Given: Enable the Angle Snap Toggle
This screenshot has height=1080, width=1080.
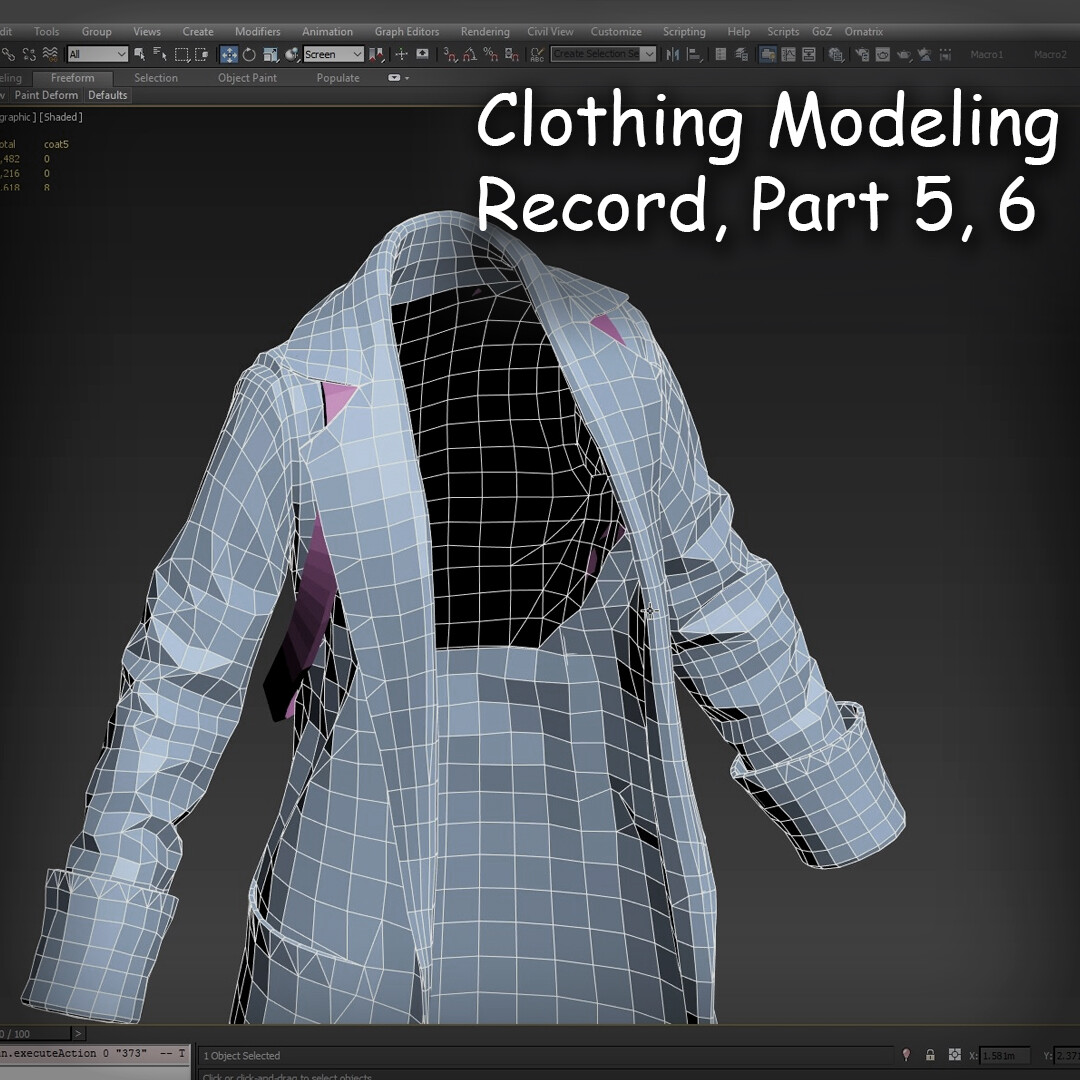Looking at the screenshot, I should (x=469, y=54).
